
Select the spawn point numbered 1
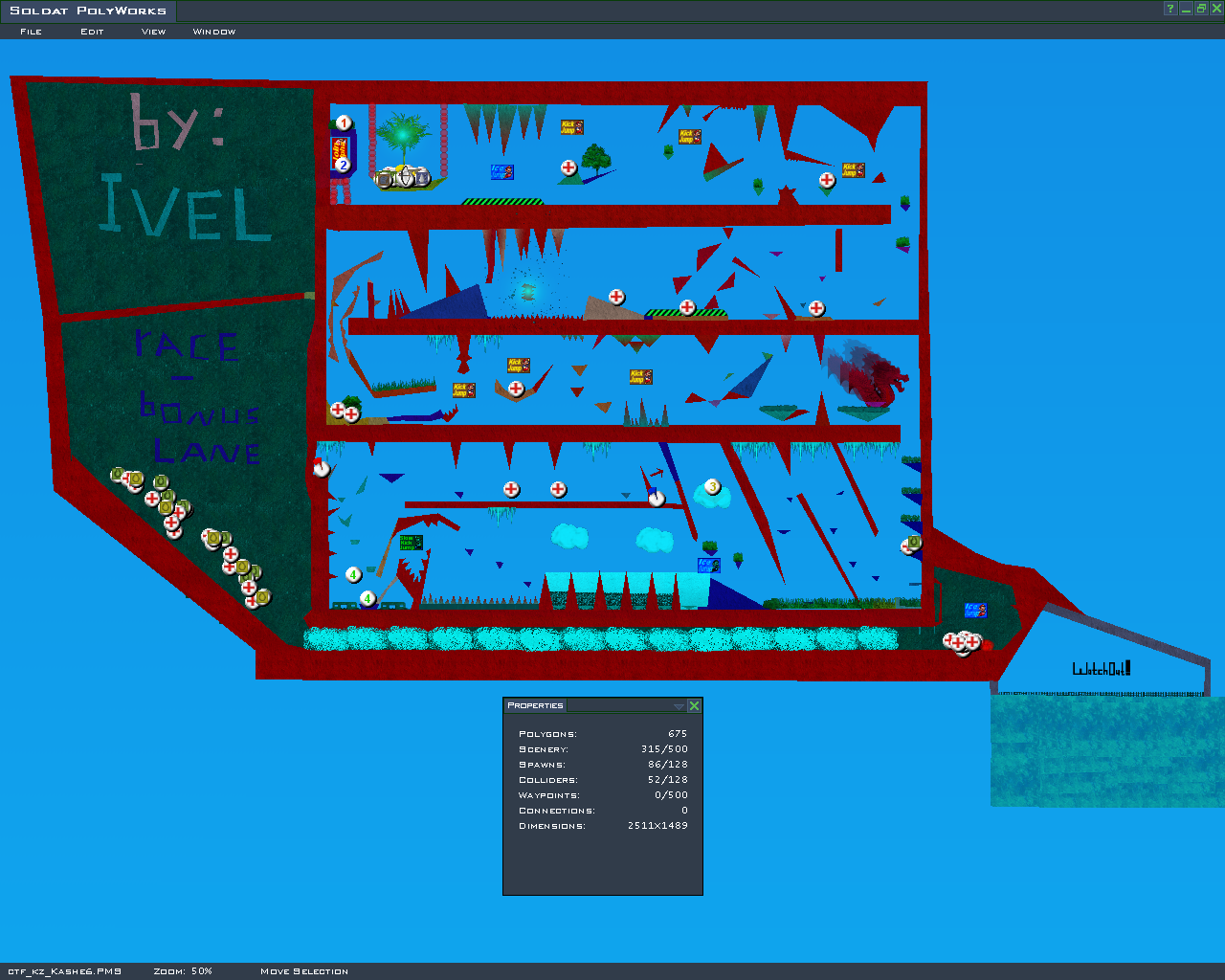point(344,123)
